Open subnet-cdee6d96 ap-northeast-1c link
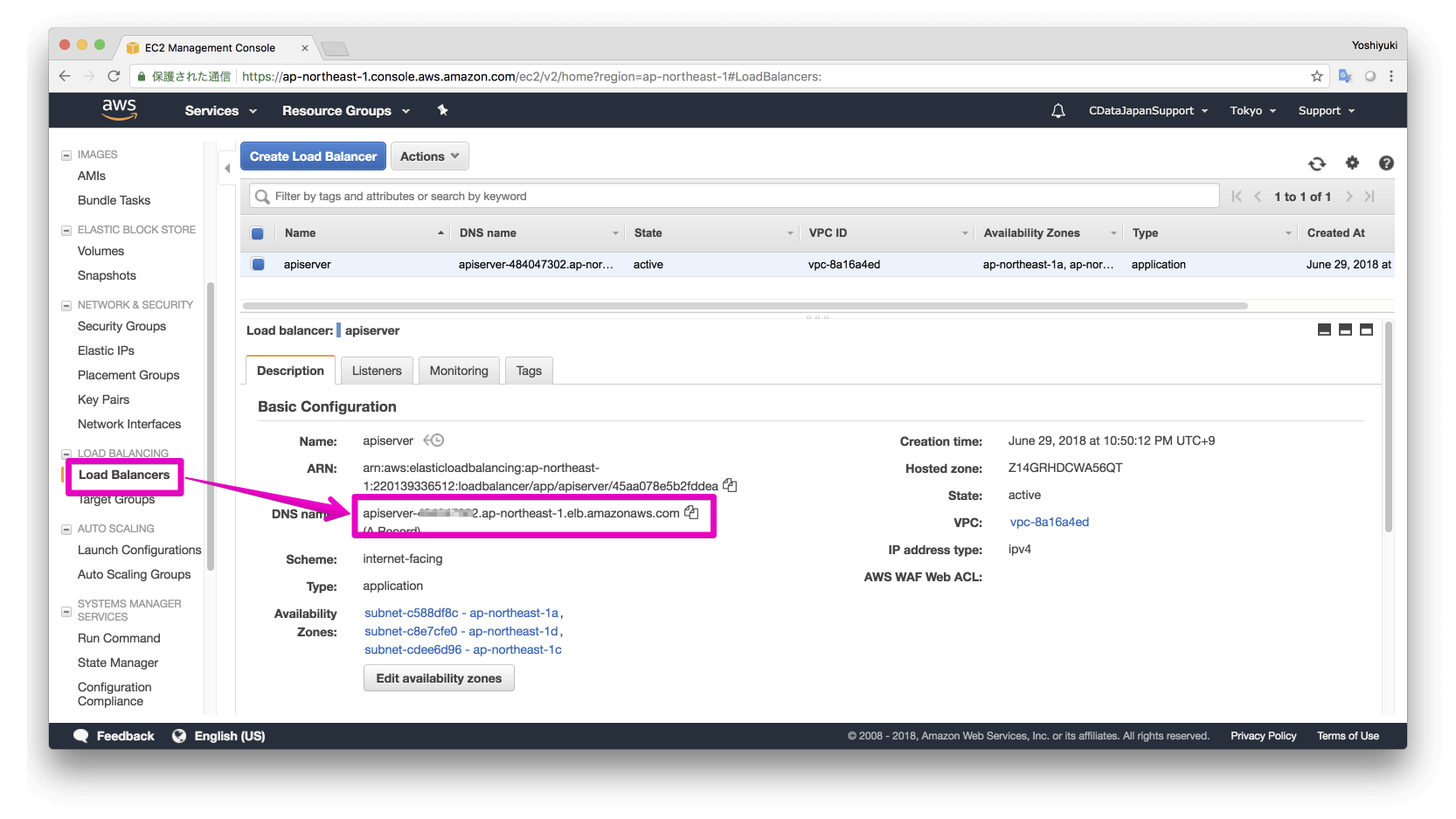Screen dimensions: 1456x819 (463, 649)
